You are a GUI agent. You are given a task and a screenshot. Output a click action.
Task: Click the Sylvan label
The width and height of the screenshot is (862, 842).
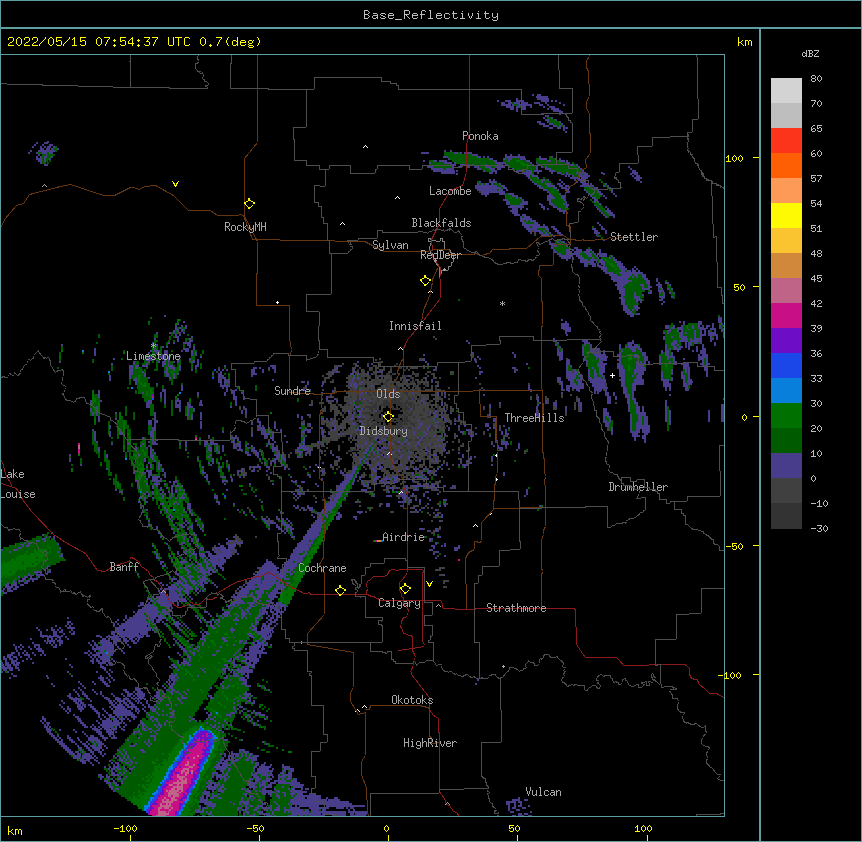tap(390, 245)
